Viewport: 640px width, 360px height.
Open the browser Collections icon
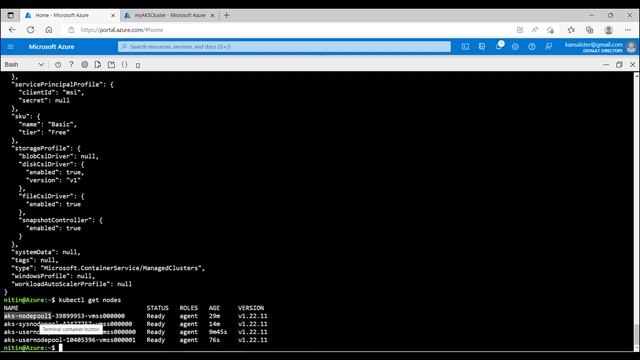[589, 30]
